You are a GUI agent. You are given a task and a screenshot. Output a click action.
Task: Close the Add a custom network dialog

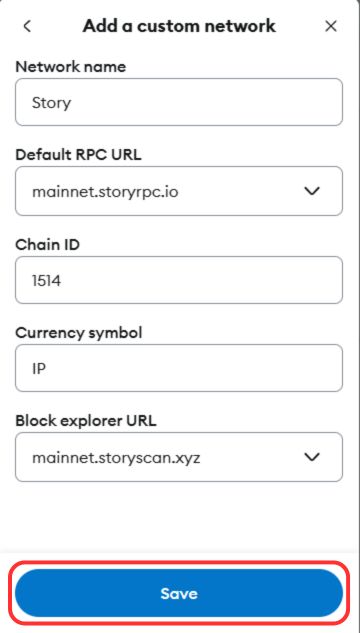click(x=331, y=26)
